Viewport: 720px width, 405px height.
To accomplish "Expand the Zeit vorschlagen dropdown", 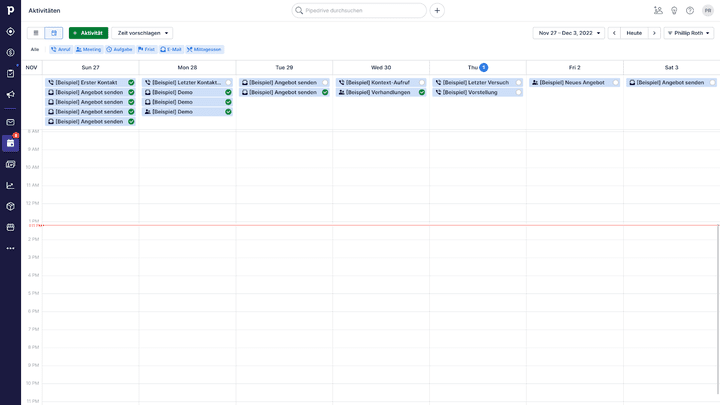I will point(142,33).
